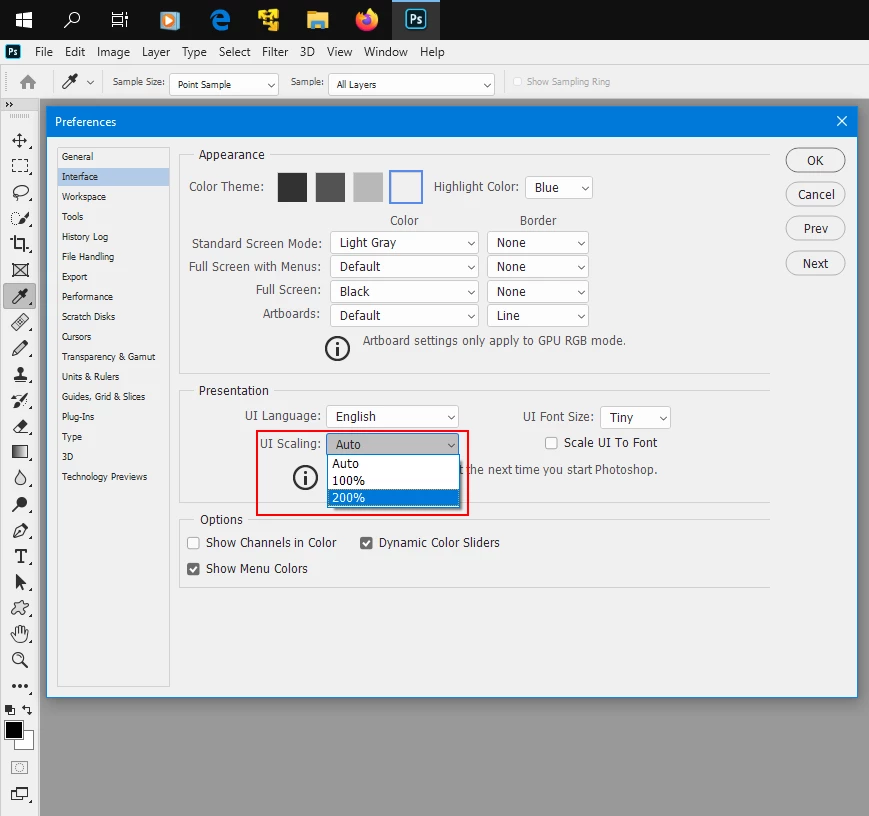The width and height of the screenshot is (869, 816).
Task: Open the Window menu
Action: [x=386, y=52]
